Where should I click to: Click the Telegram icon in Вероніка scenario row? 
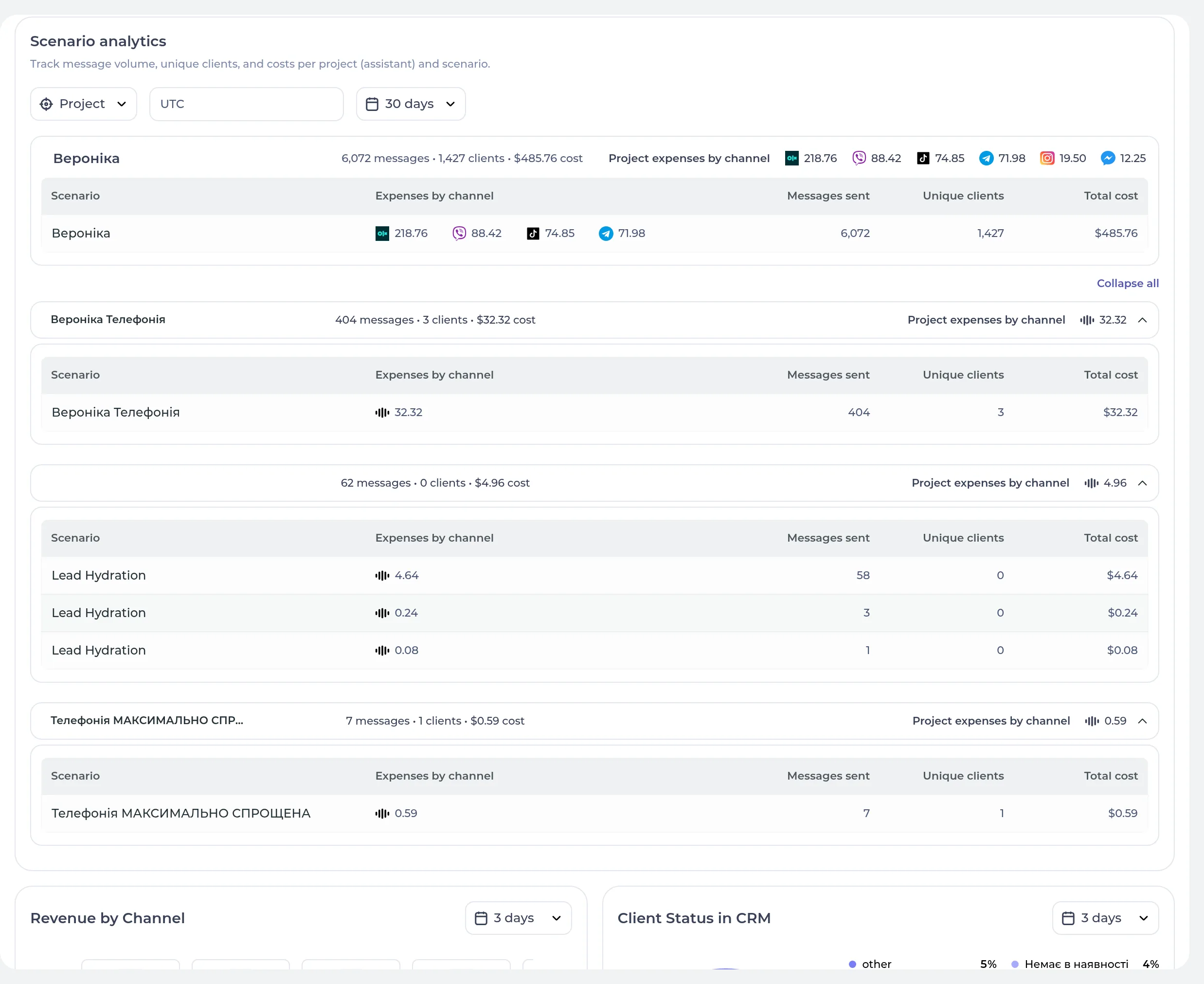click(x=606, y=234)
